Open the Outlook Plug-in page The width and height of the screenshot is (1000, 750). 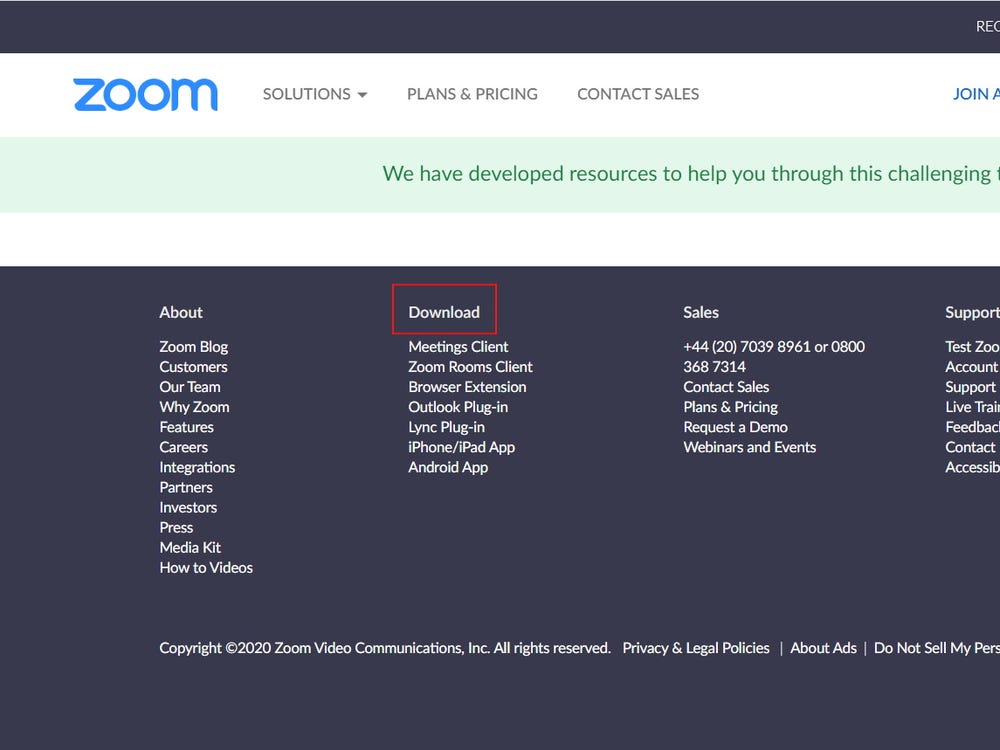point(458,407)
